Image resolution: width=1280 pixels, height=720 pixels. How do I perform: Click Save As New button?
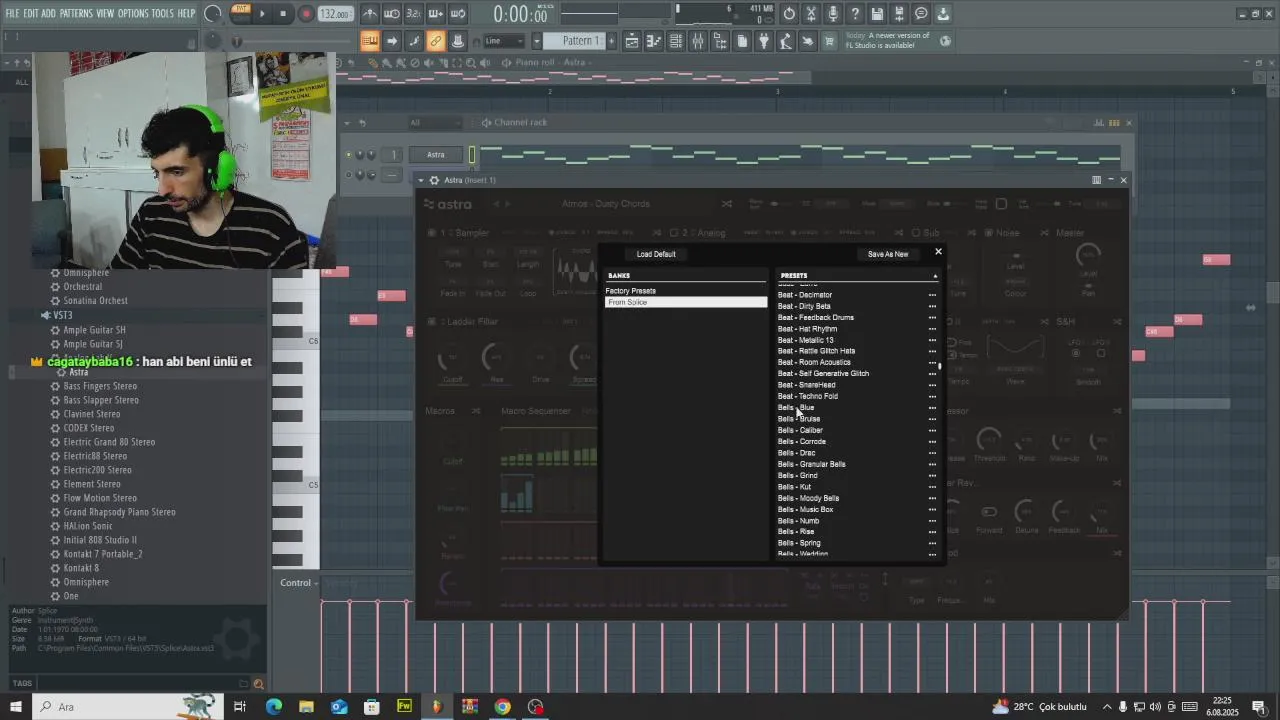click(888, 254)
